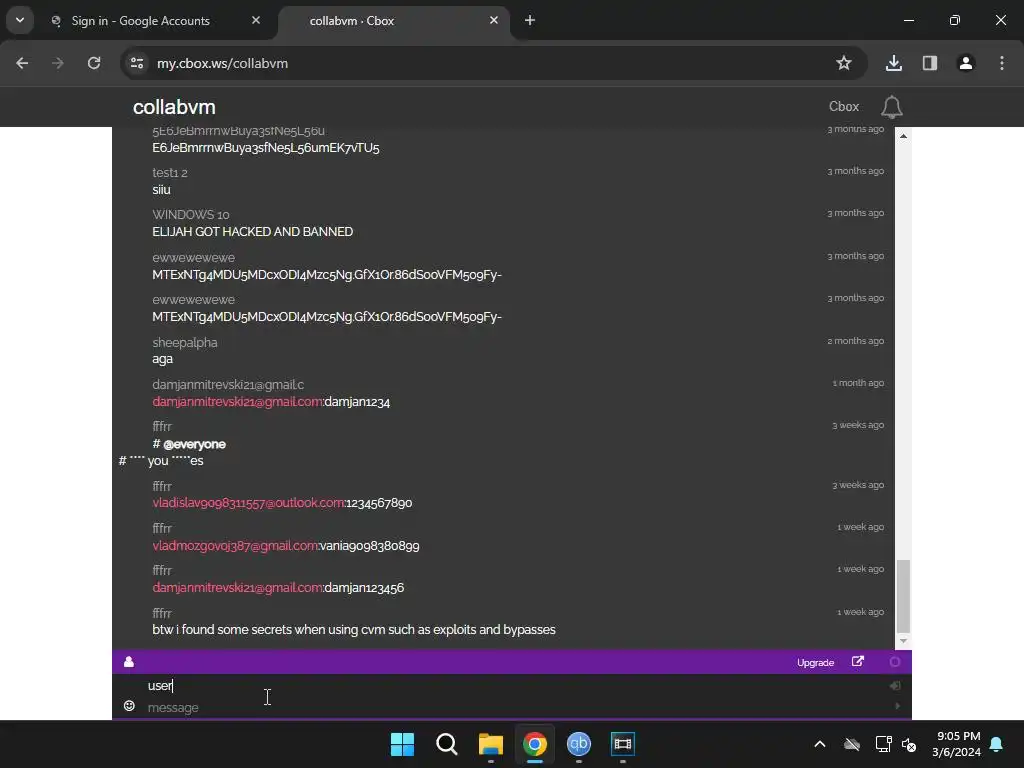Open the taskbar clock showing 9:05 PM
The image size is (1024, 768).
[x=957, y=744]
